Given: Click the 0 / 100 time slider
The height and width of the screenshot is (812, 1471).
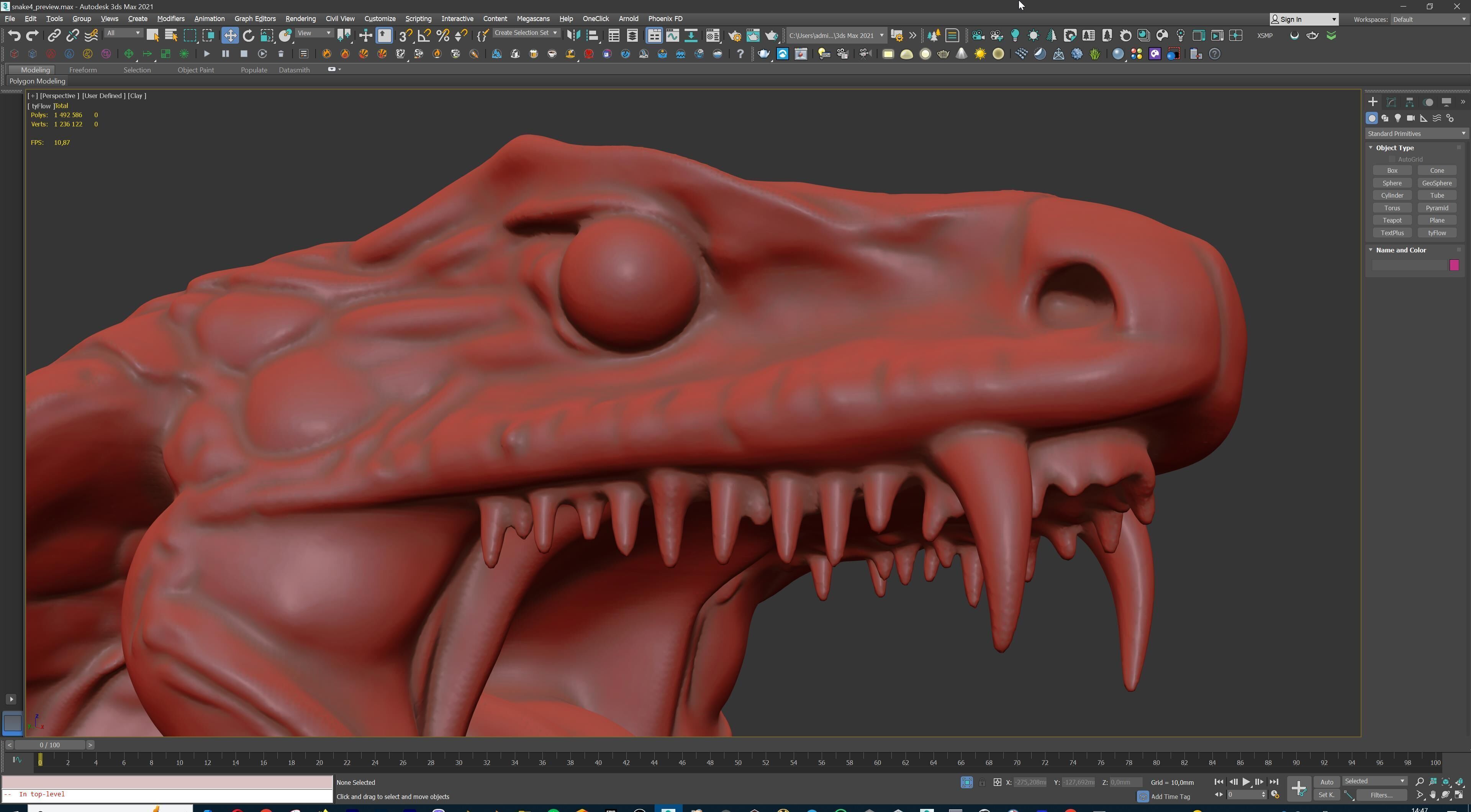Looking at the screenshot, I should click(x=50, y=745).
